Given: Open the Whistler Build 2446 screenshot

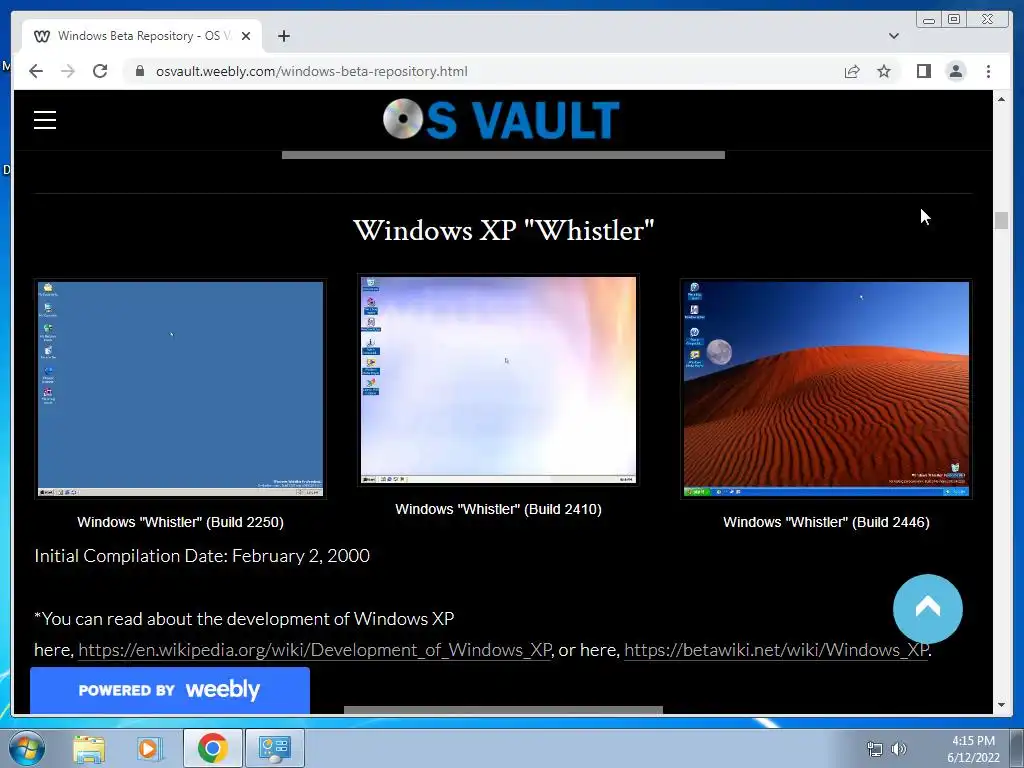Looking at the screenshot, I should [826, 389].
